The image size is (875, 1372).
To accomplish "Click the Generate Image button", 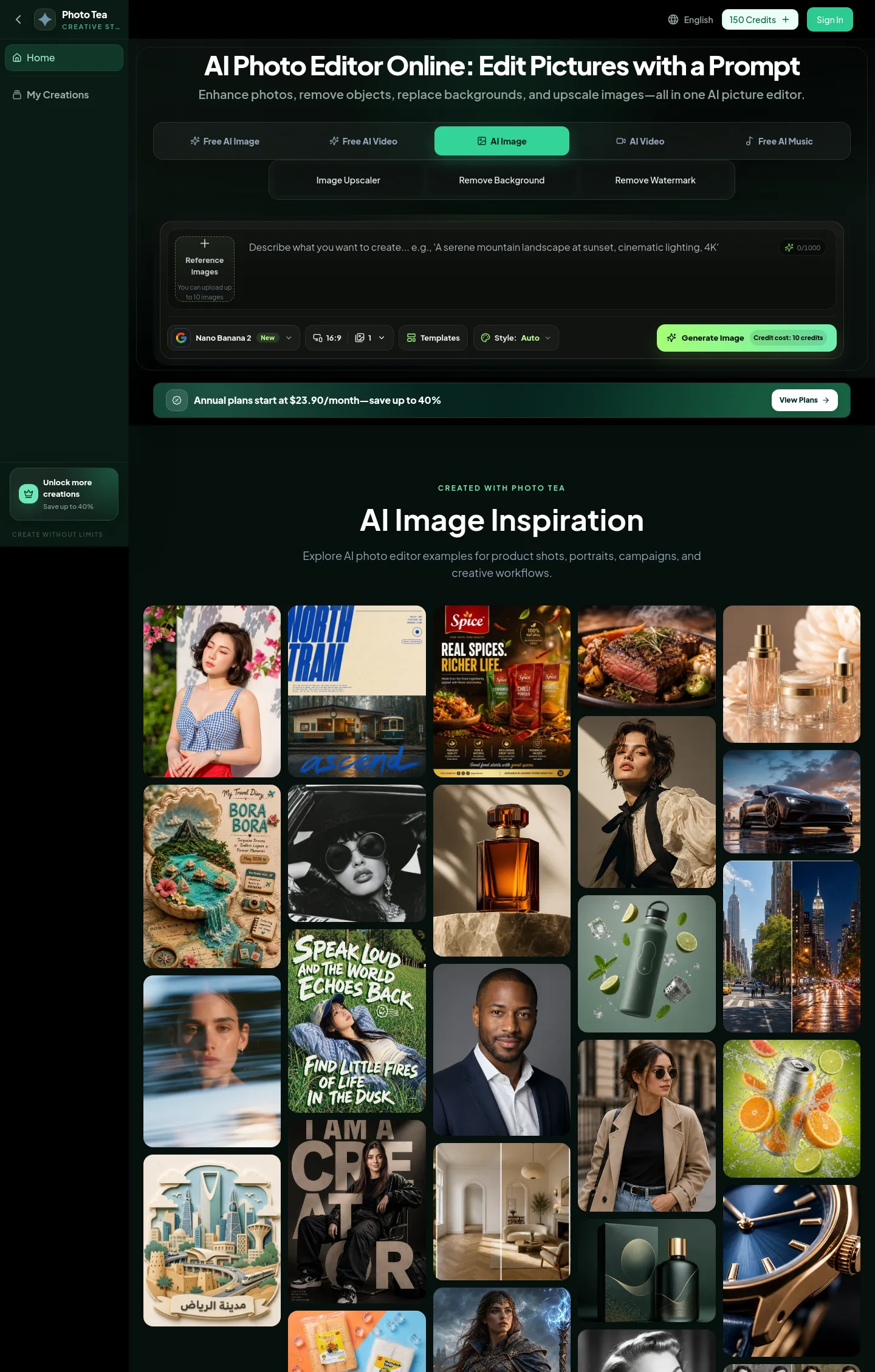I will pos(746,338).
